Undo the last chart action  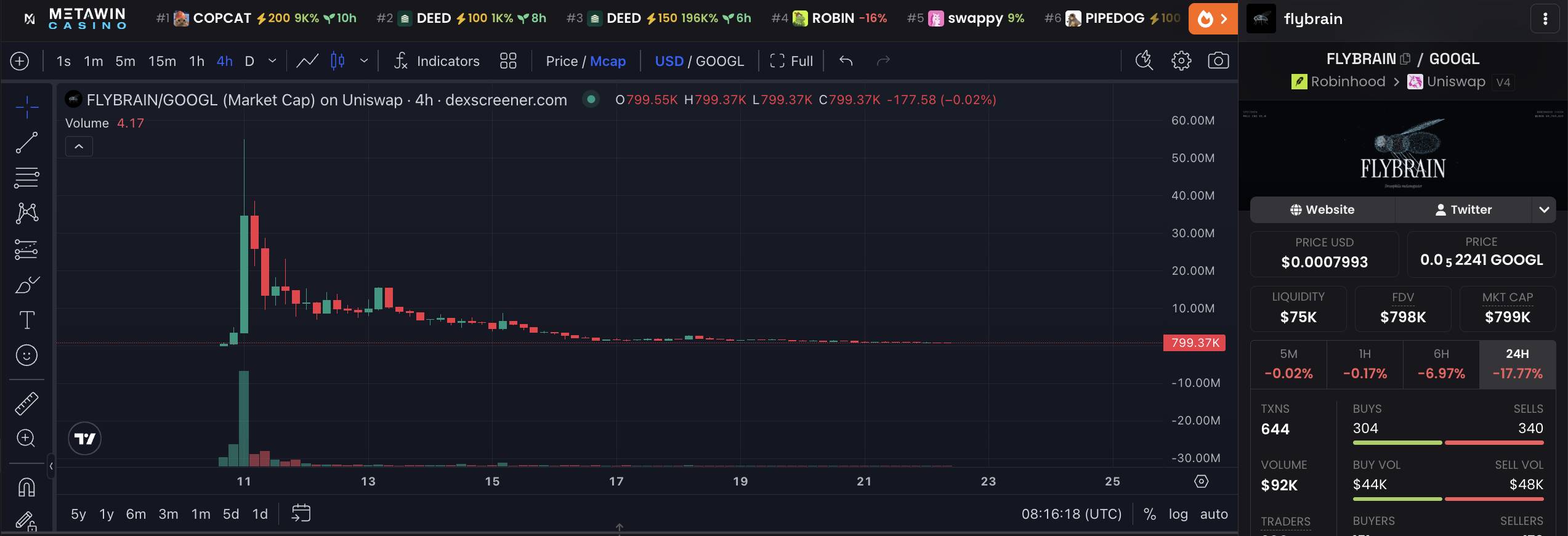coord(846,61)
